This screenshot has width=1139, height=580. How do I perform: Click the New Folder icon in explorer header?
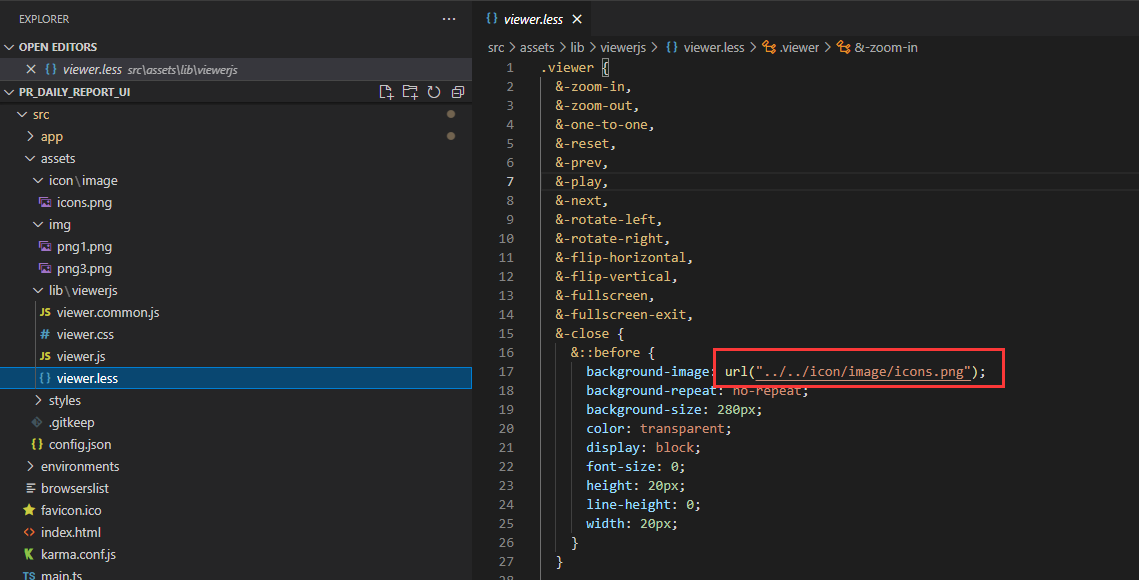pos(410,92)
